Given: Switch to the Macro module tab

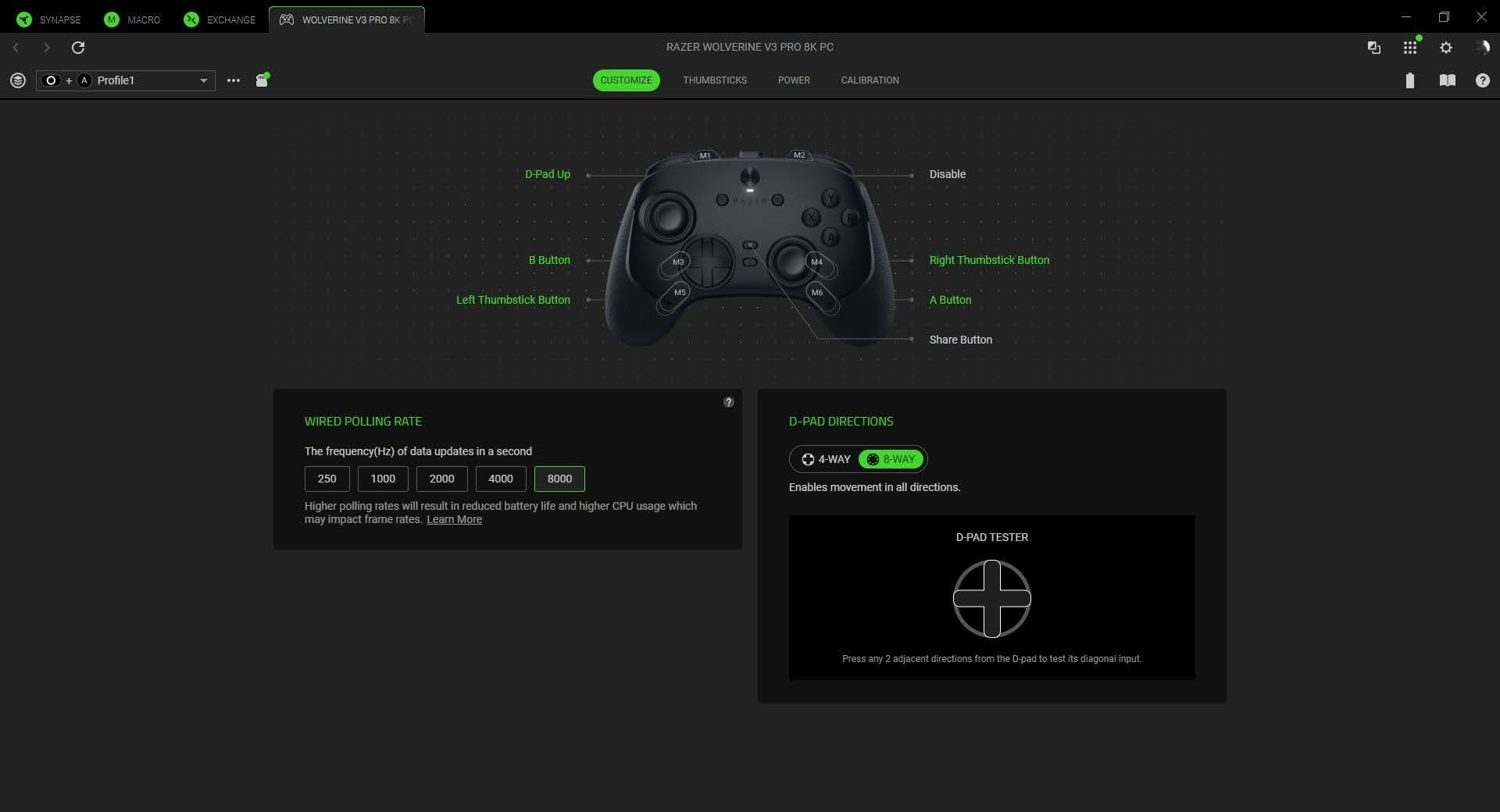Looking at the screenshot, I should (x=132, y=20).
